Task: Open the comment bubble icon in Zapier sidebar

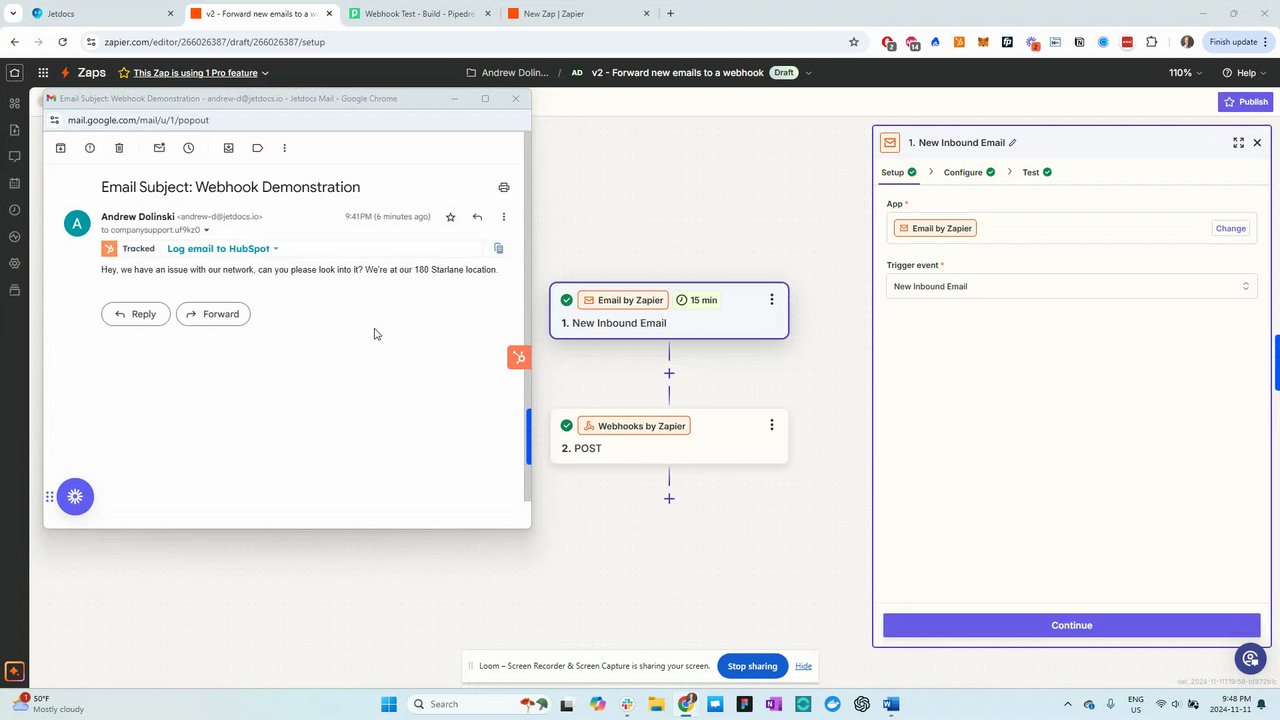Action: pyautogui.click(x=14, y=157)
